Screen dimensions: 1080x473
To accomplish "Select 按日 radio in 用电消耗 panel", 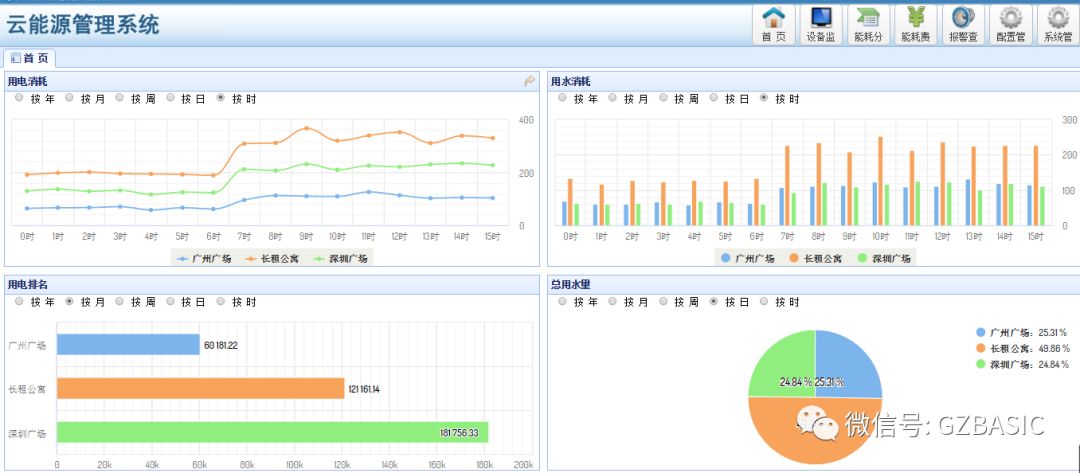I will (x=171, y=98).
